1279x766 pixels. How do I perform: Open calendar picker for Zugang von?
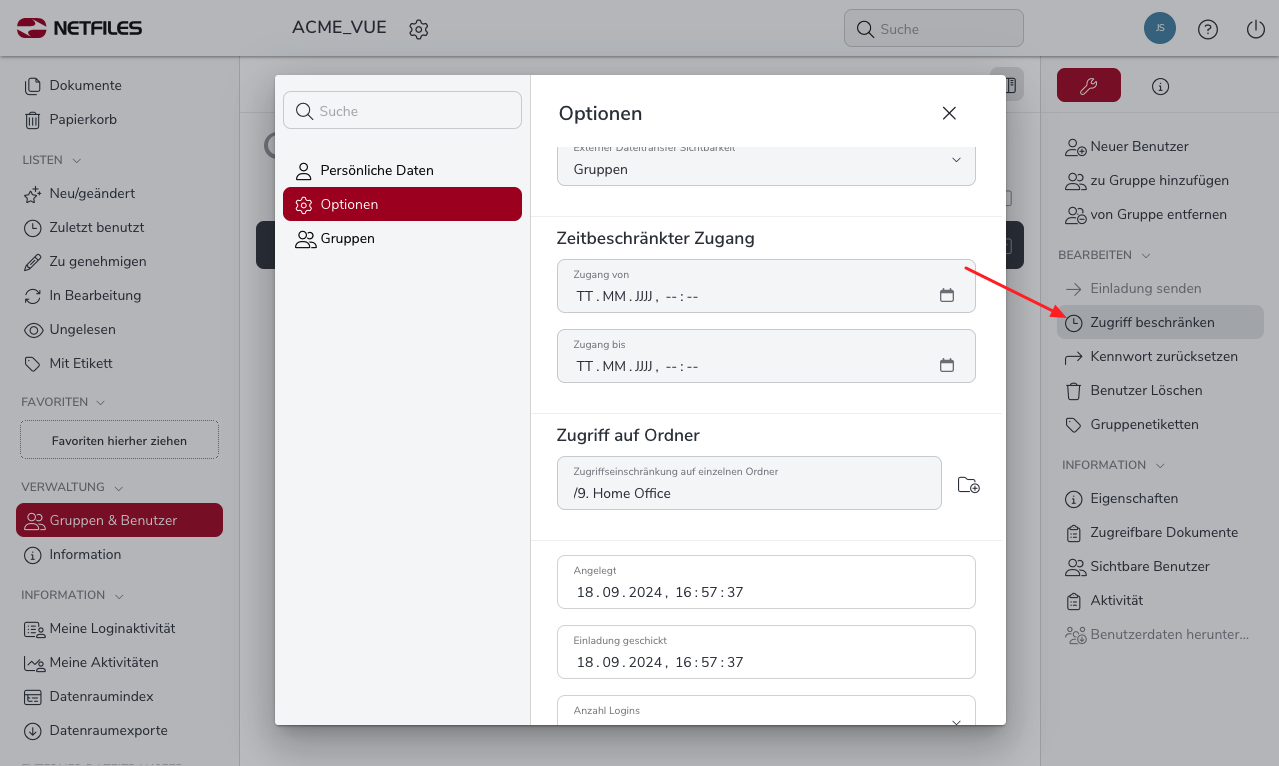click(946, 295)
